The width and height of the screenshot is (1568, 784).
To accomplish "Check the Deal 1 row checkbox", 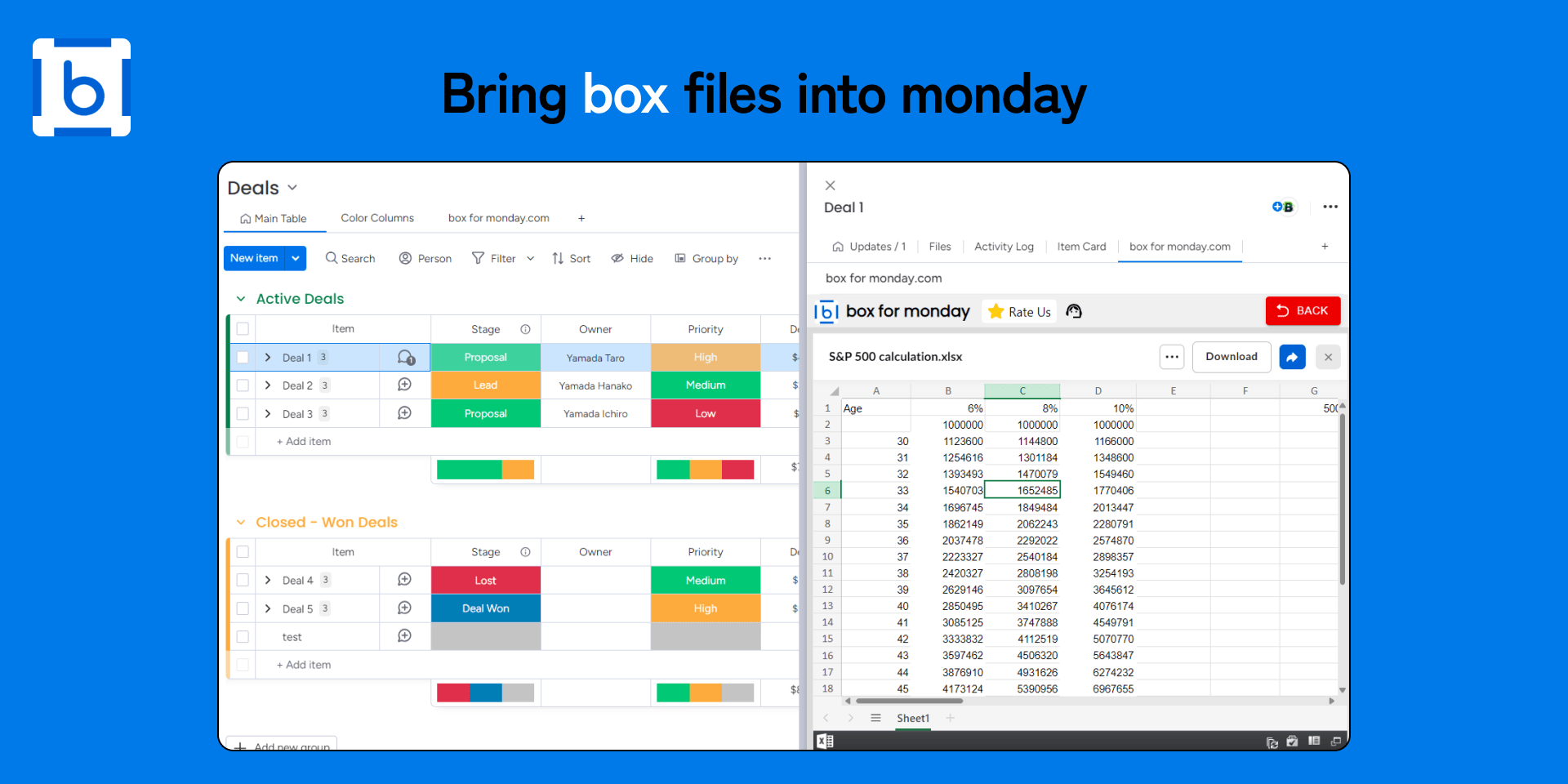I will [243, 358].
